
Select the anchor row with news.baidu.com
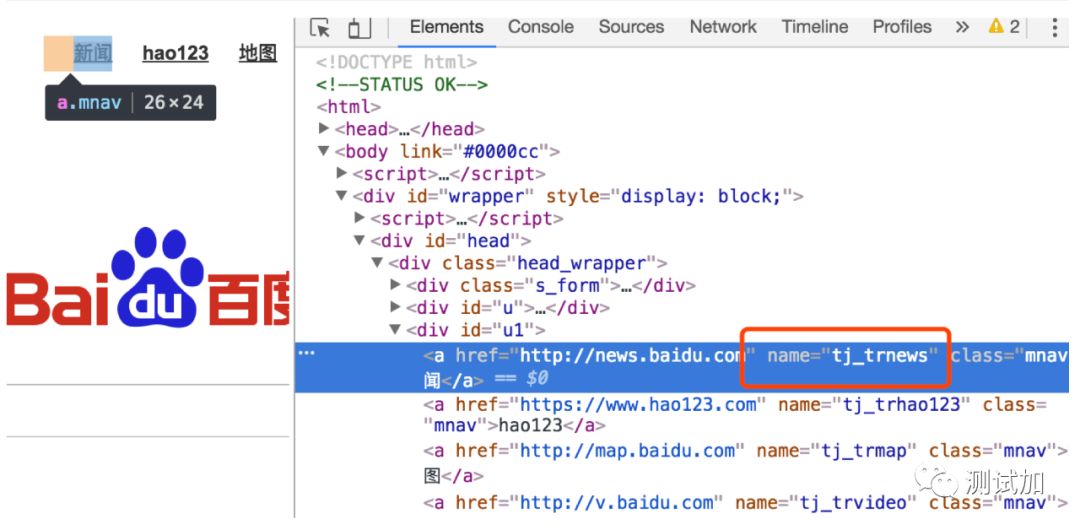click(x=682, y=367)
